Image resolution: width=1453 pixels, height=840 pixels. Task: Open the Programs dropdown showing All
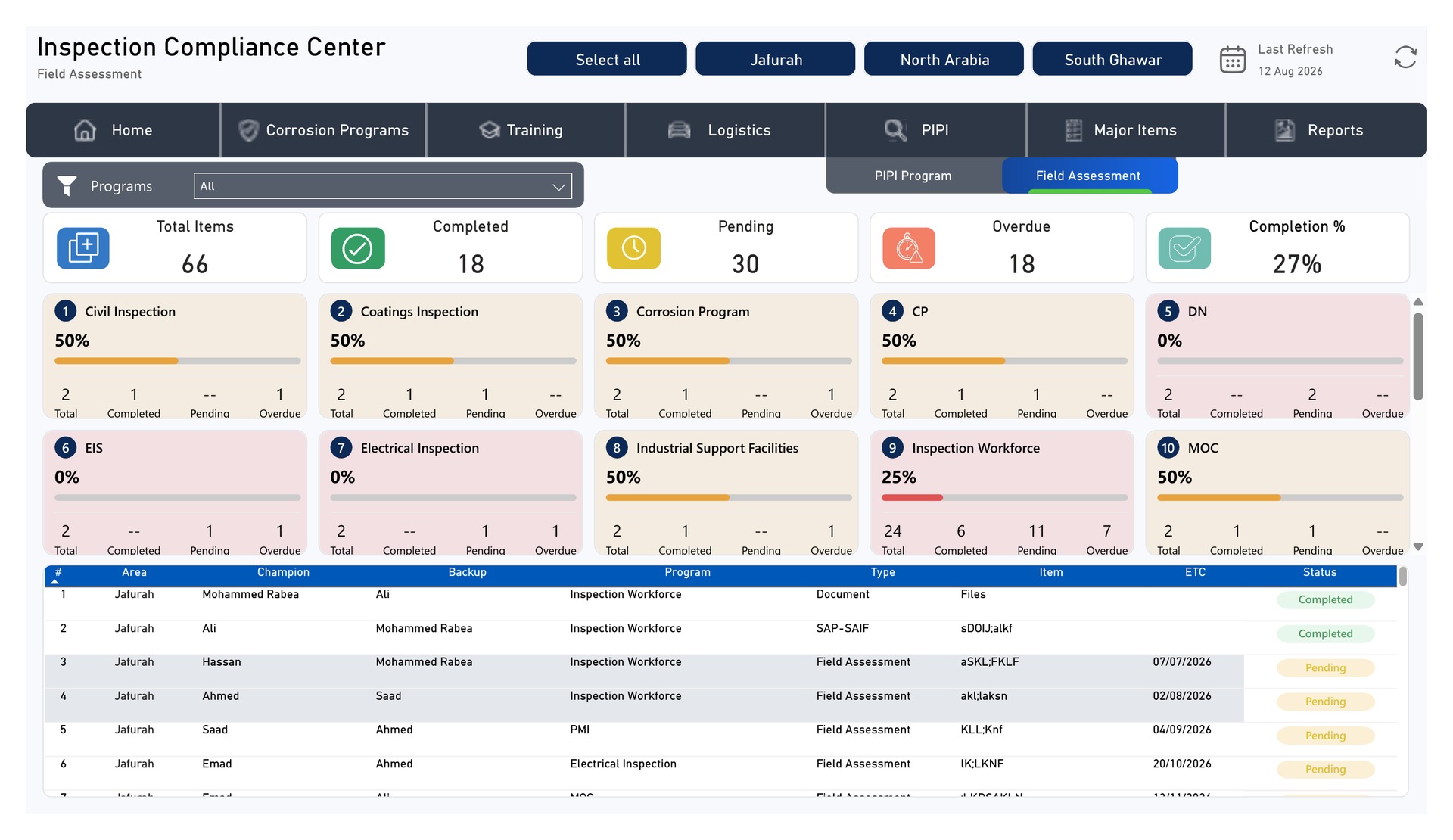383,186
